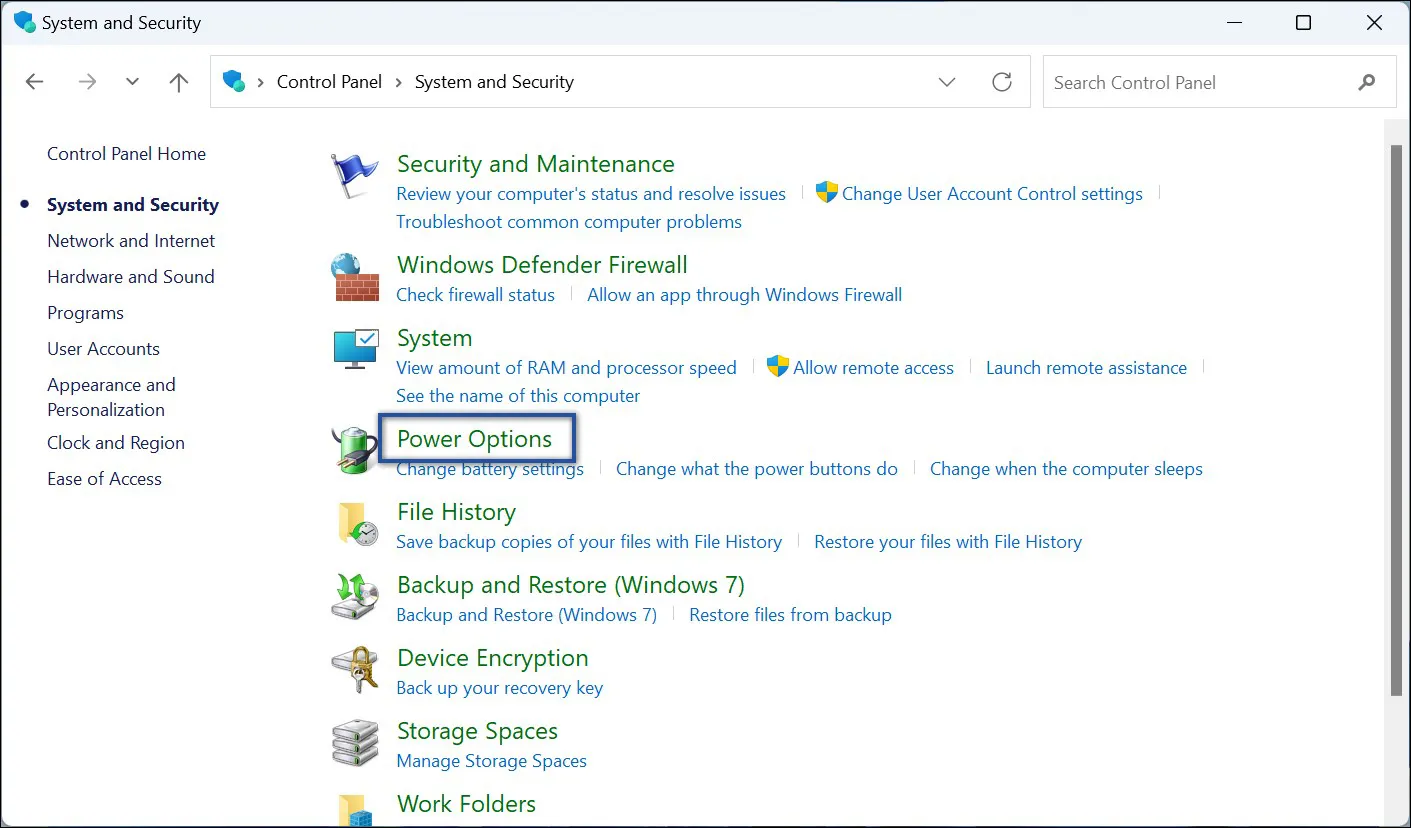Click the Device Encryption keys icon
This screenshot has height=828, width=1411.
click(355, 670)
